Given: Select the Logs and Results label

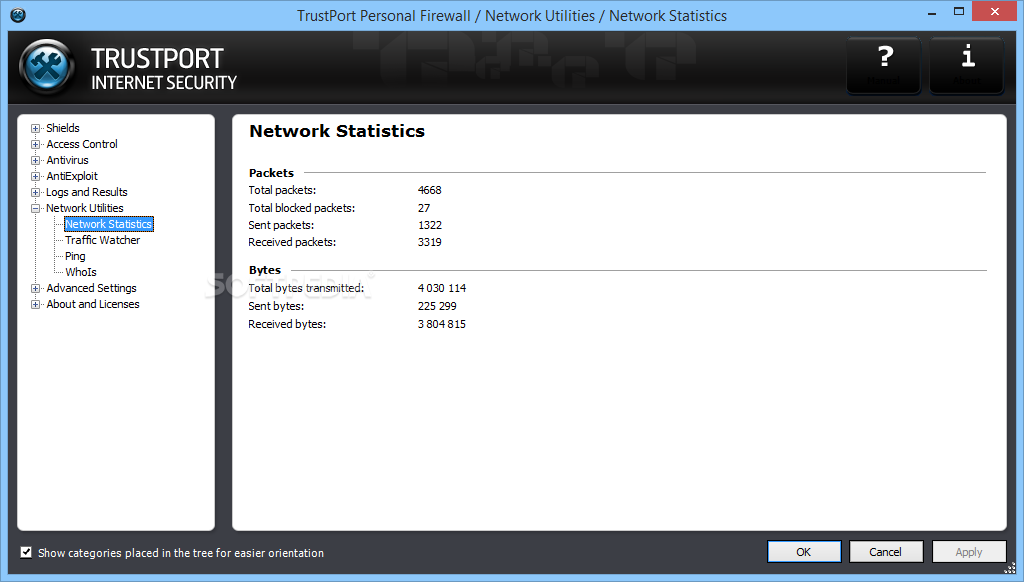Looking at the screenshot, I should pyautogui.click(x=87, y=192).
